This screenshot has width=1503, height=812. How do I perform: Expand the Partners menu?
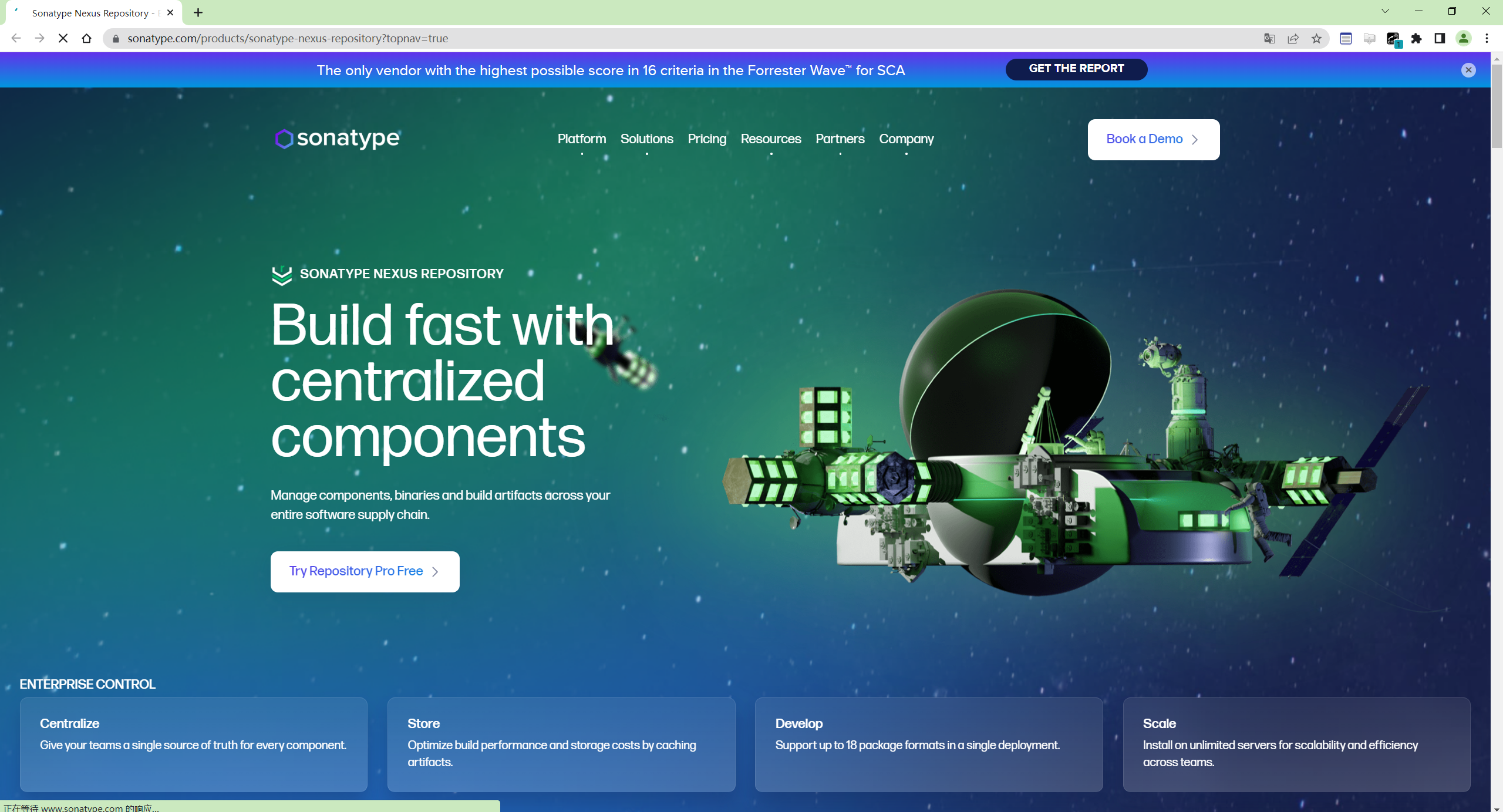pos(840,139)
